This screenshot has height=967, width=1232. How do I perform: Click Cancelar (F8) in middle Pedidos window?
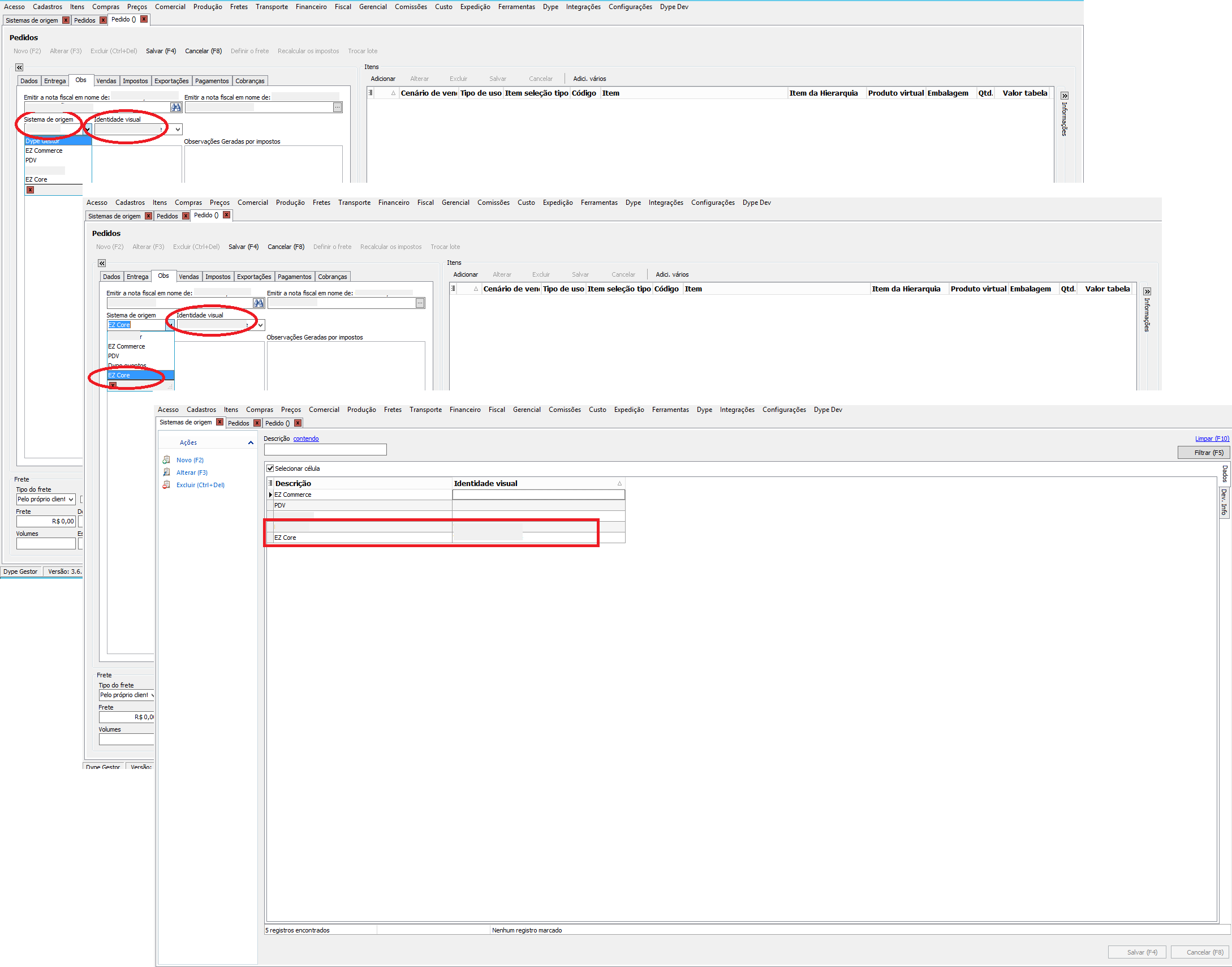(286, 247)
